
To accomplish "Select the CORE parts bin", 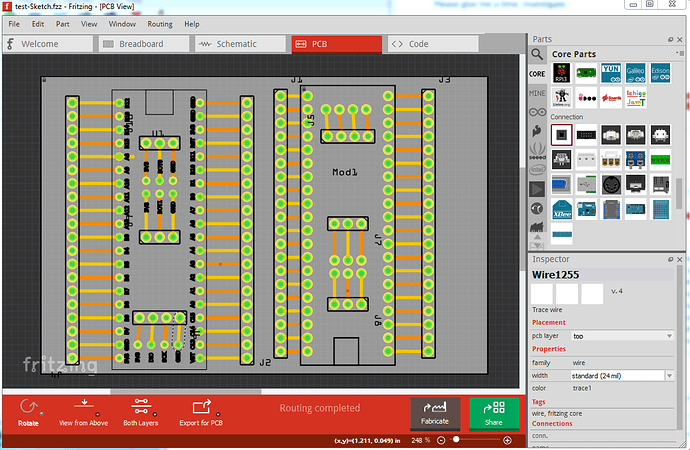I will click(537, 74).
